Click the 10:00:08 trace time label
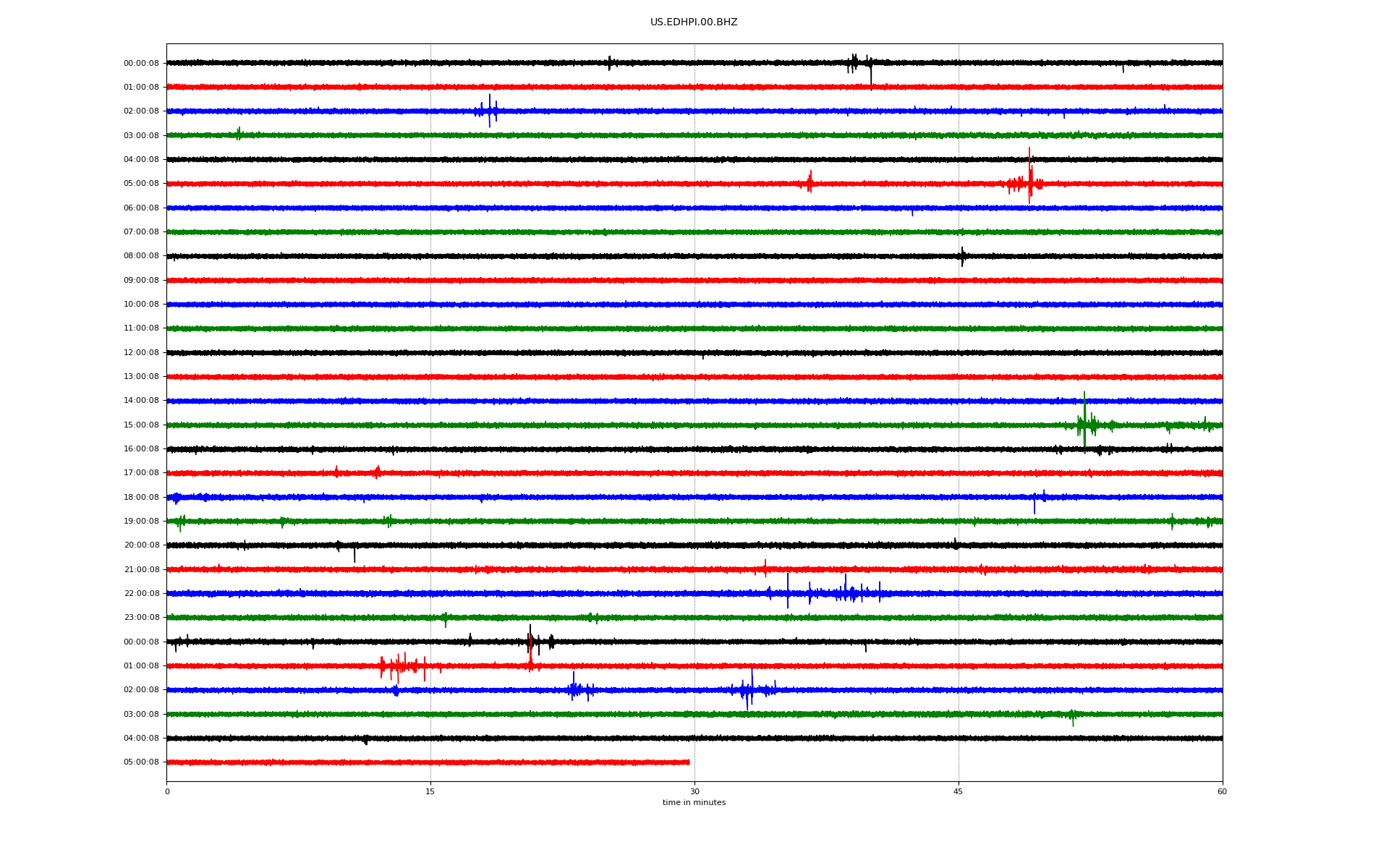This screenshot has width=1389, height=868. [141, 305]
